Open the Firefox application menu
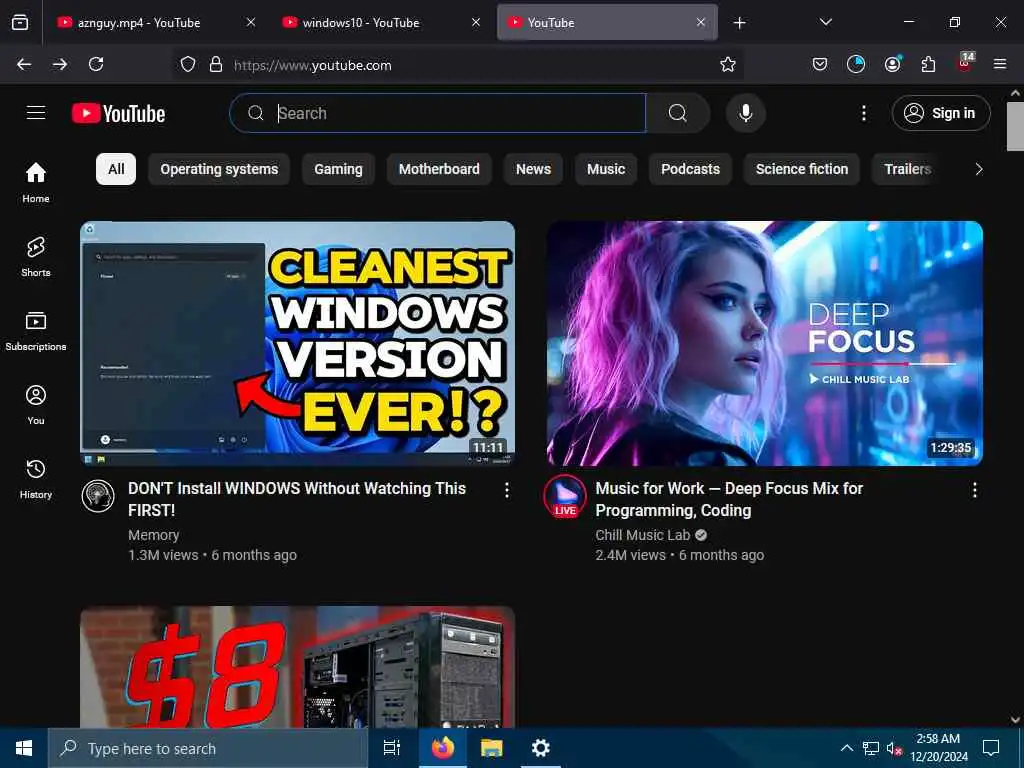The height and width of the screenshot is (768, 1024). pos(1000,64)
